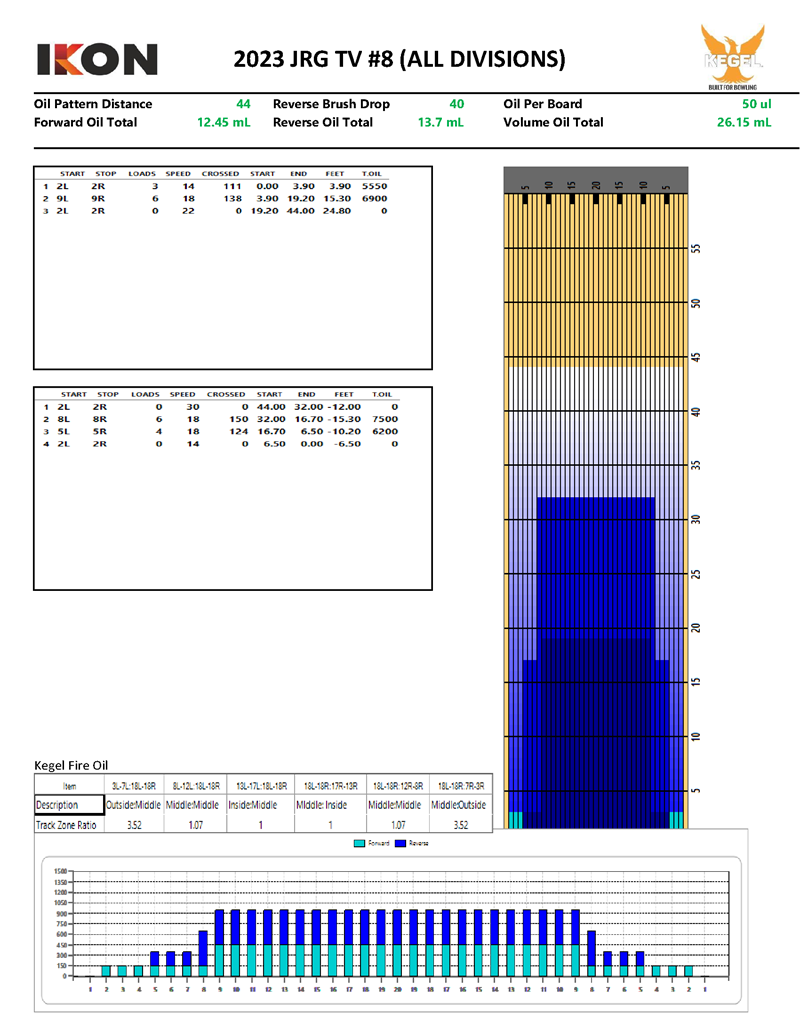
Task: Select the Reverse Brush Drop value 40
Action: coord(456,104)
